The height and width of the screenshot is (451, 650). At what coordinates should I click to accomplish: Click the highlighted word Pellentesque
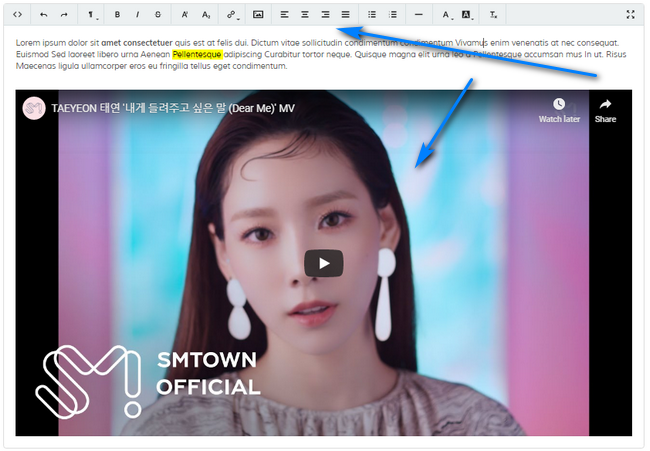pos(197,54)
